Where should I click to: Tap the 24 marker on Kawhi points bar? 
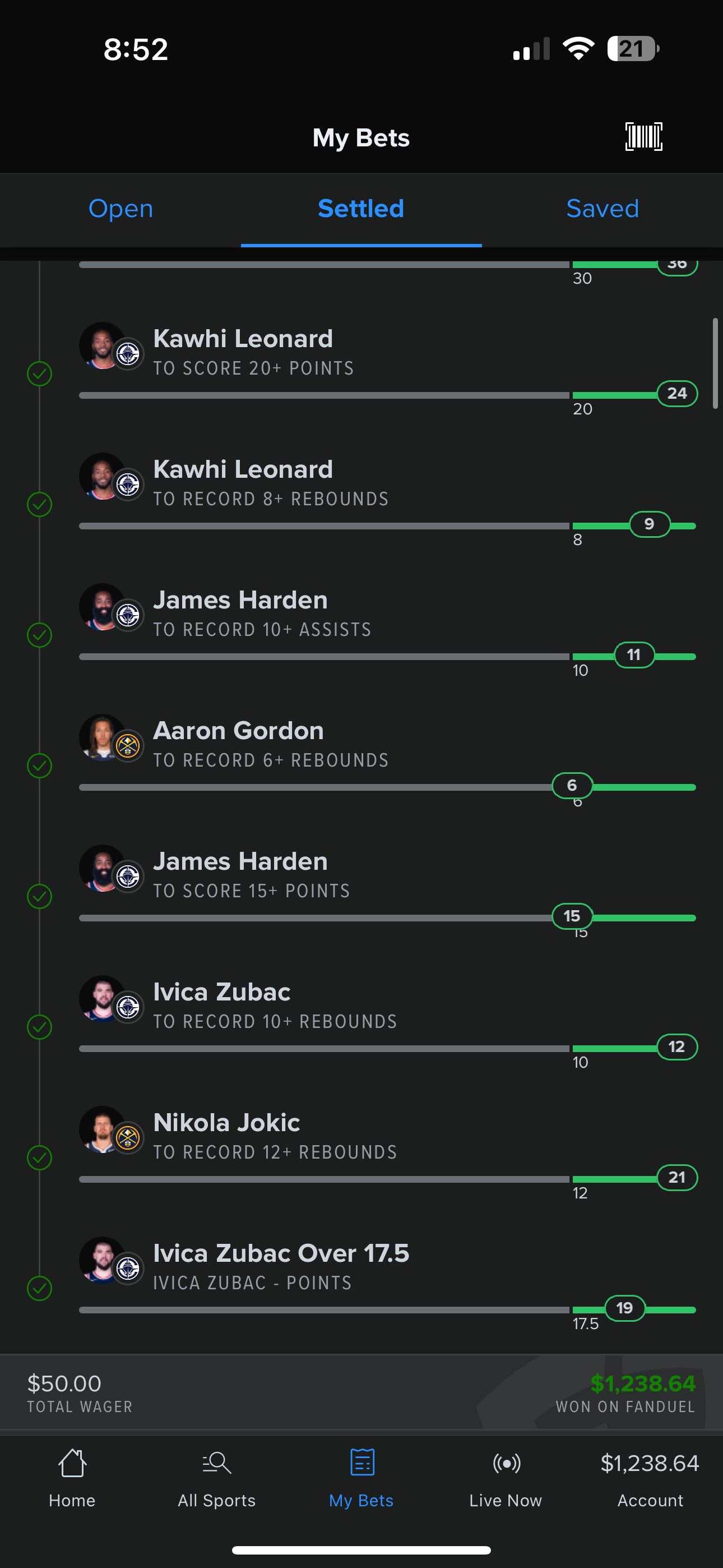tap(676, 393)
